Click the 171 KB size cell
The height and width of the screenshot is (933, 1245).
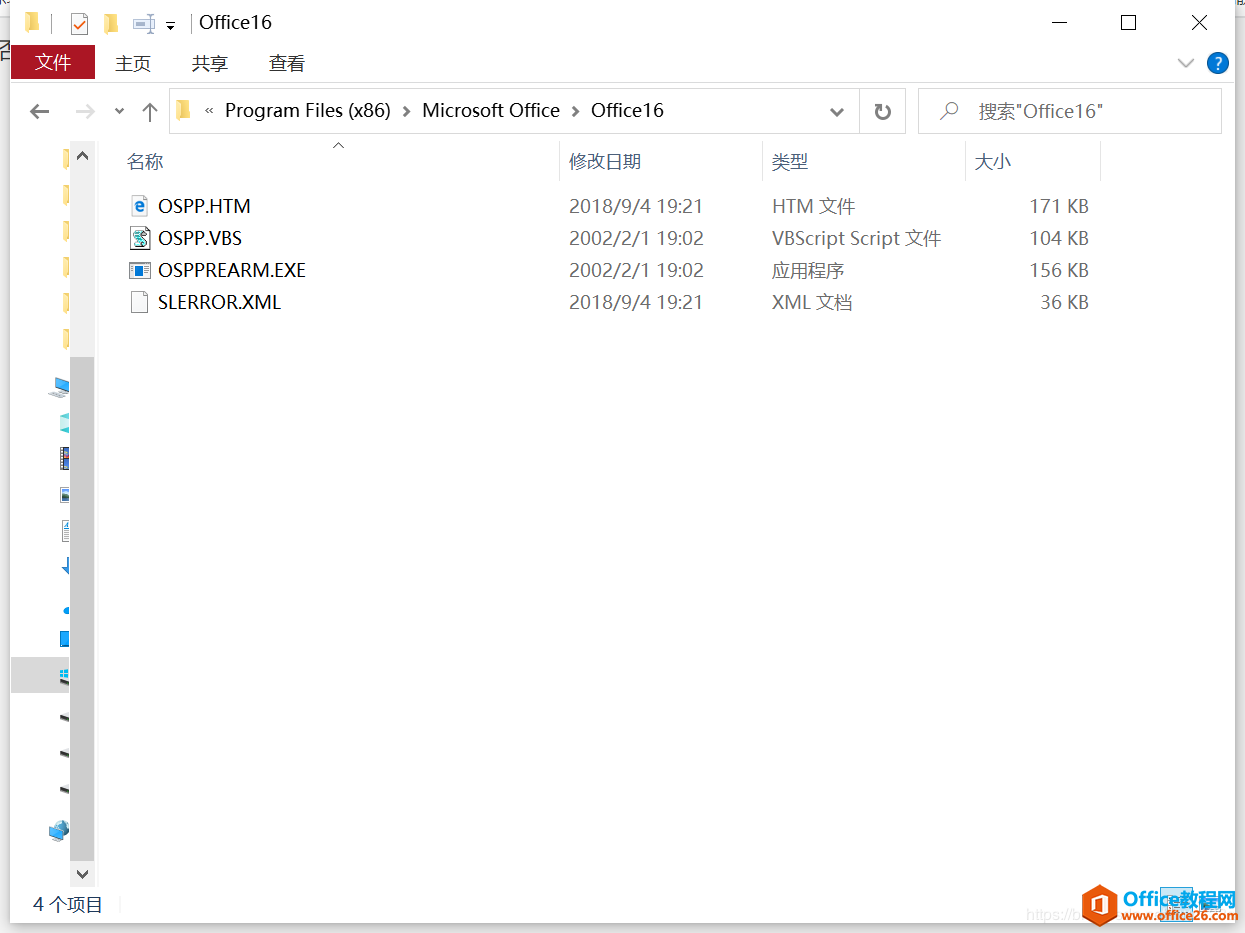1059,206
